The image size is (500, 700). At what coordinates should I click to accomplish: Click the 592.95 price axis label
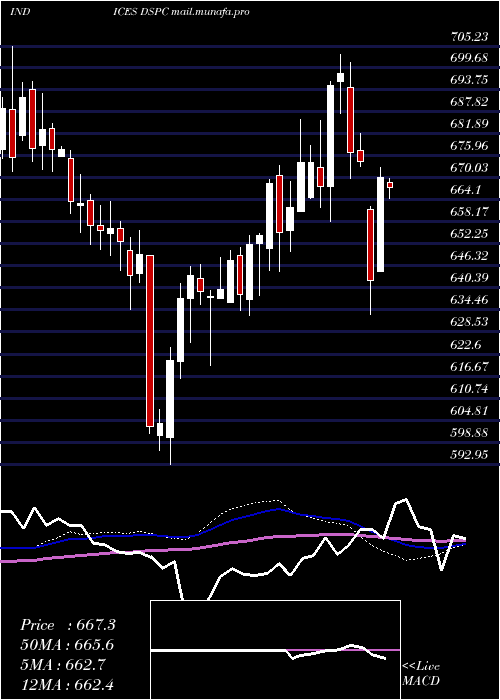[x=469, y=455]
